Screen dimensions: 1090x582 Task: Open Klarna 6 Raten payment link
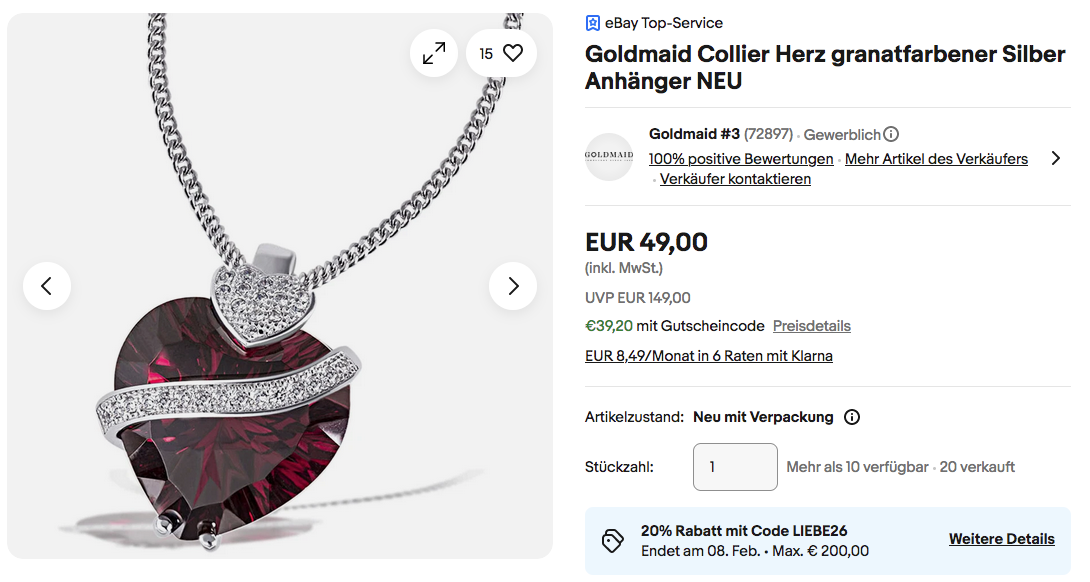pos(708,356)
